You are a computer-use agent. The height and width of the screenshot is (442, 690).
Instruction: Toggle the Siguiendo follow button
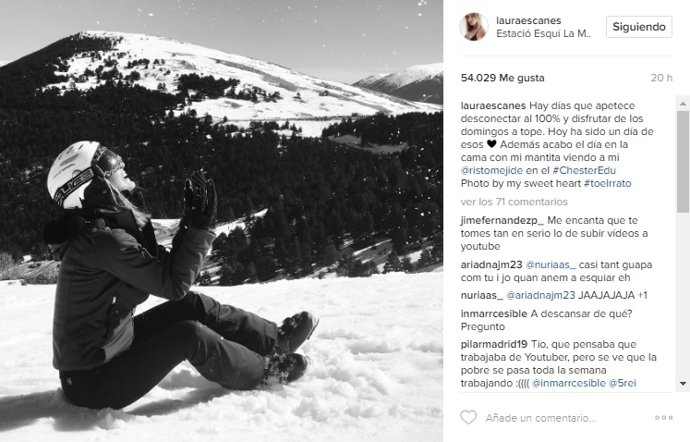coord(639,27)
